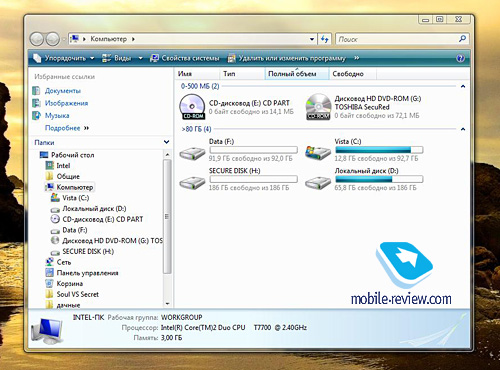Select the Data (F:) drive icon

(x=192, y=153)
